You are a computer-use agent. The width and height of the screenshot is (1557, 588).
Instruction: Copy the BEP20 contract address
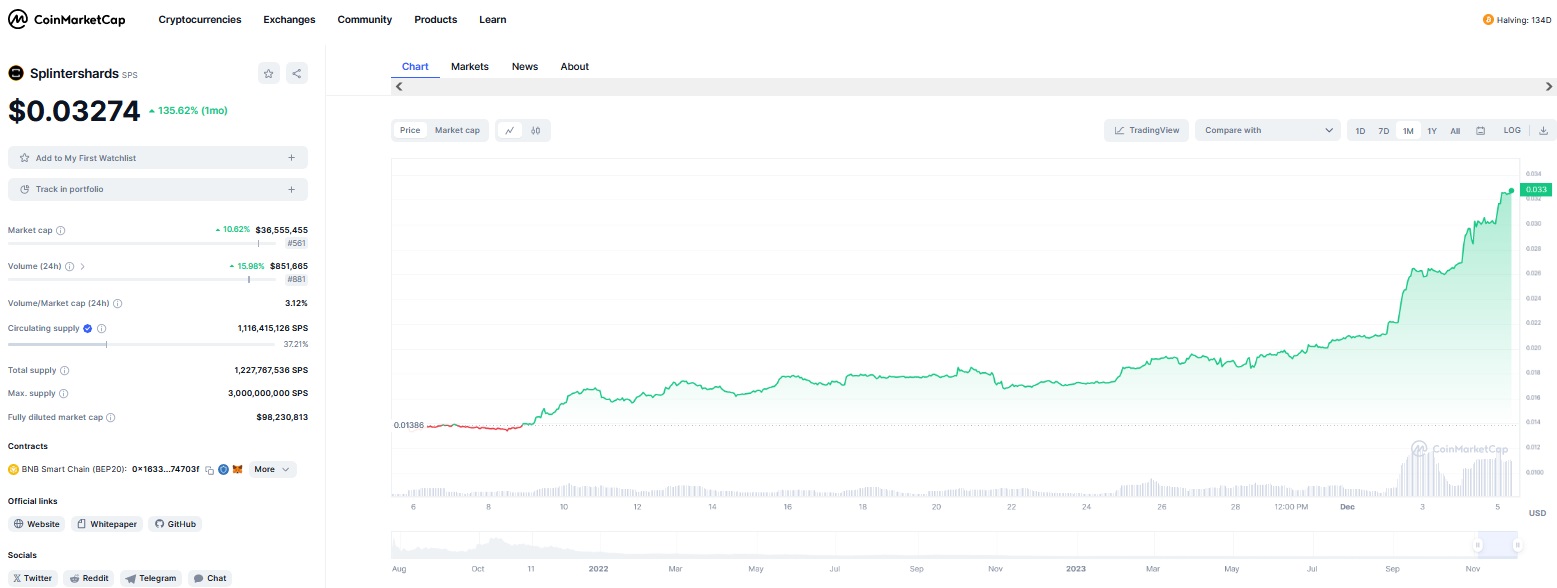click(x=210, y=469)
